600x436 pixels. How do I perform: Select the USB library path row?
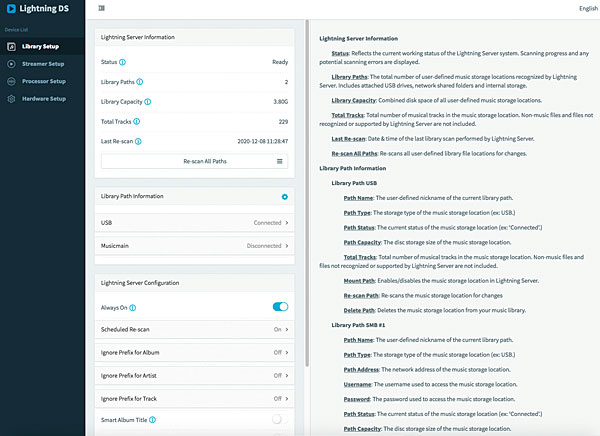tap(194, 223)
